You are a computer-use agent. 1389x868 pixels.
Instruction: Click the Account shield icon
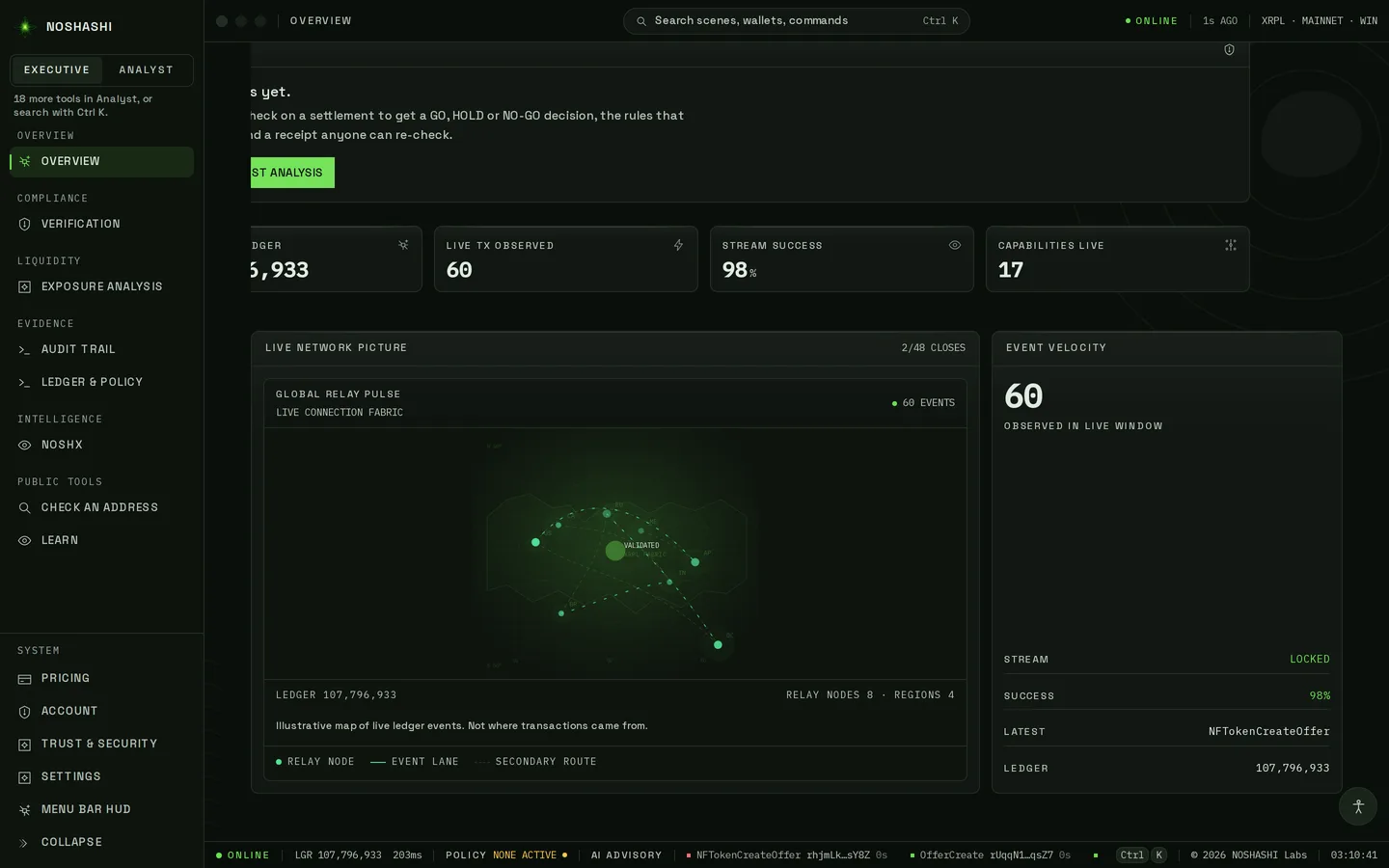pyautogui.click(x=25, y=712)
